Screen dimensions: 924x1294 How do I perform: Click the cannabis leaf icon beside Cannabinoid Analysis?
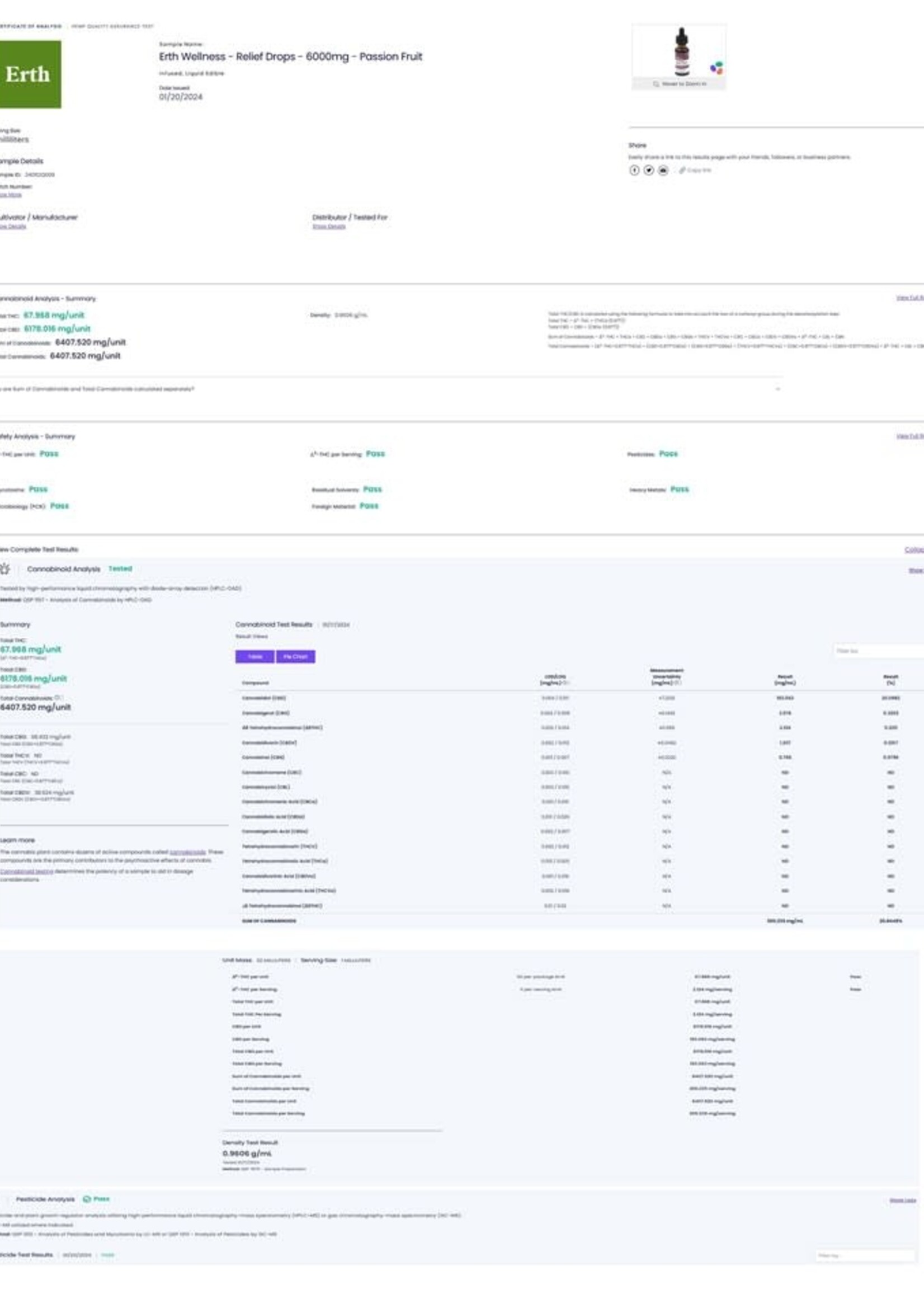pos(5,568)
